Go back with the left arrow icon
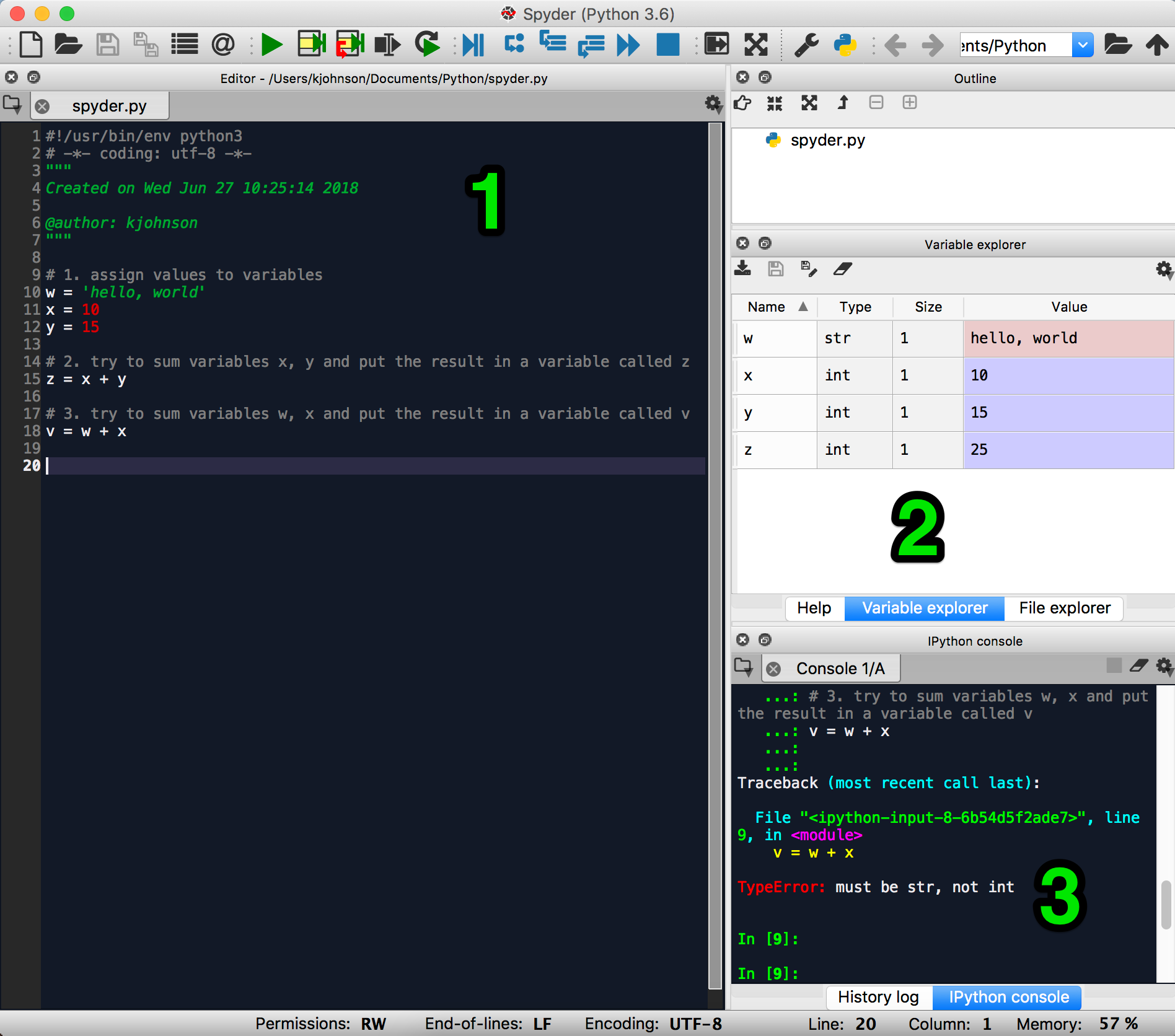This screenshot has width=1175, height=1036. (x=895, y=45)
